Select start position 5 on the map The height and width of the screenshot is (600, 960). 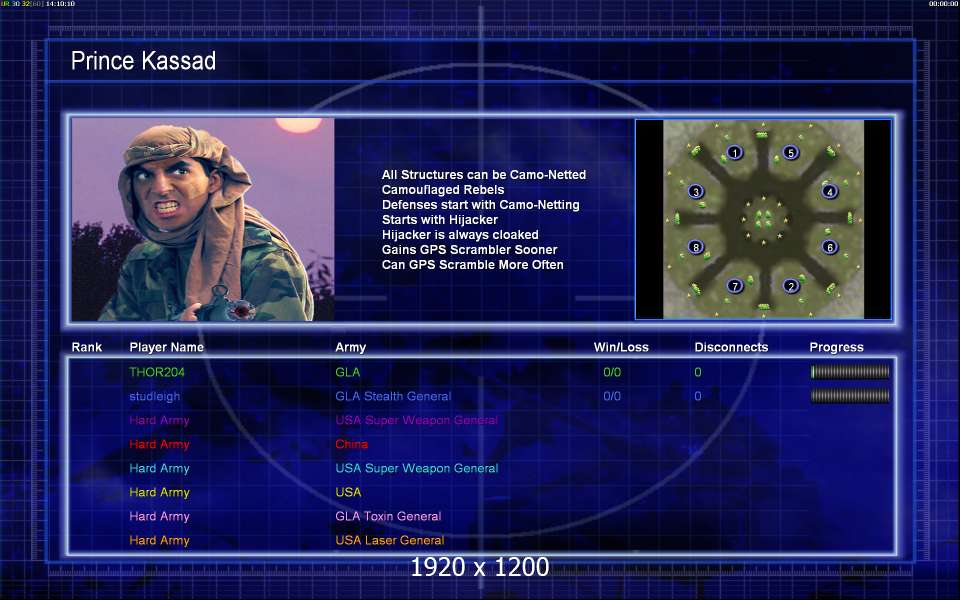pos(790,152)
